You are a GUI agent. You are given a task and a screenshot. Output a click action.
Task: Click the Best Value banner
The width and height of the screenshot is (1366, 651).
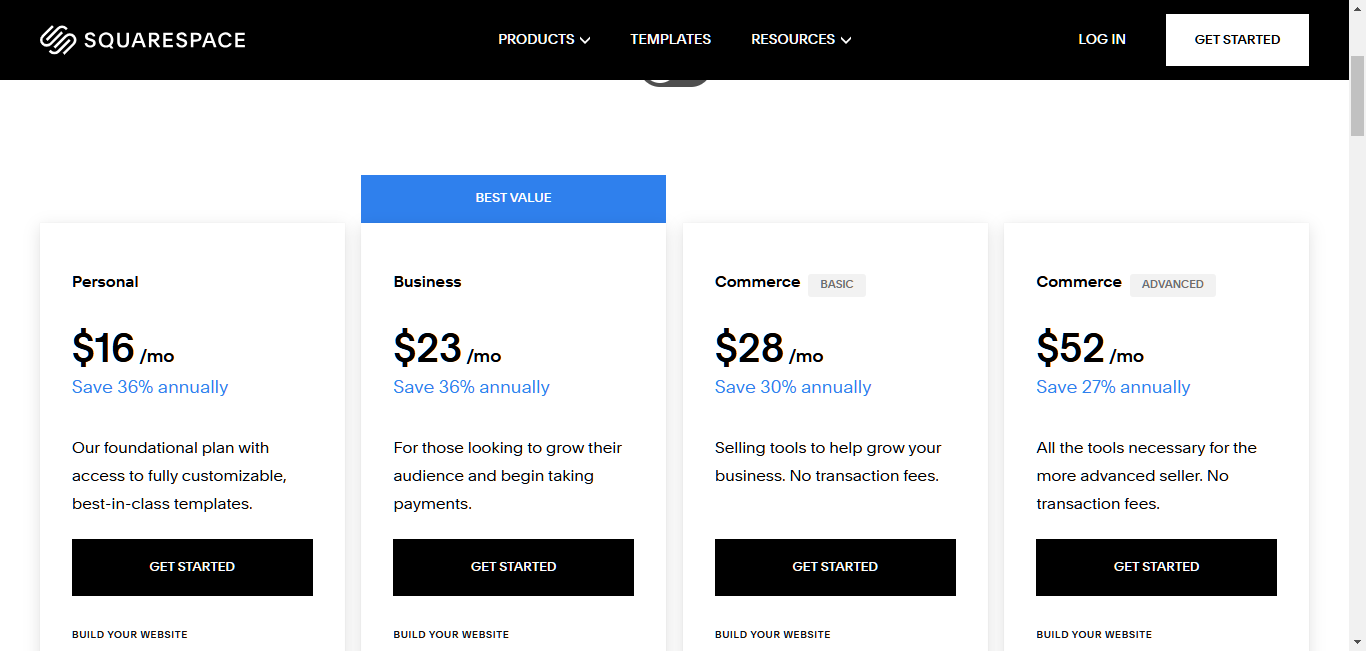[513, 199]
